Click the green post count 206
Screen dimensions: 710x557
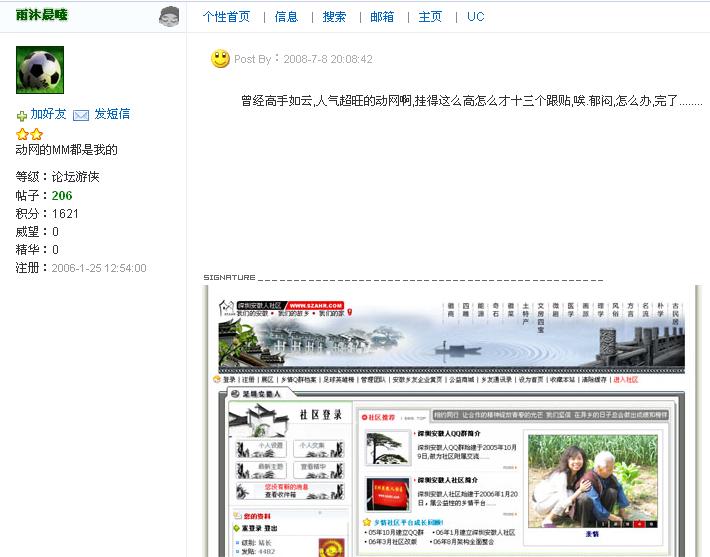(62, 195)
